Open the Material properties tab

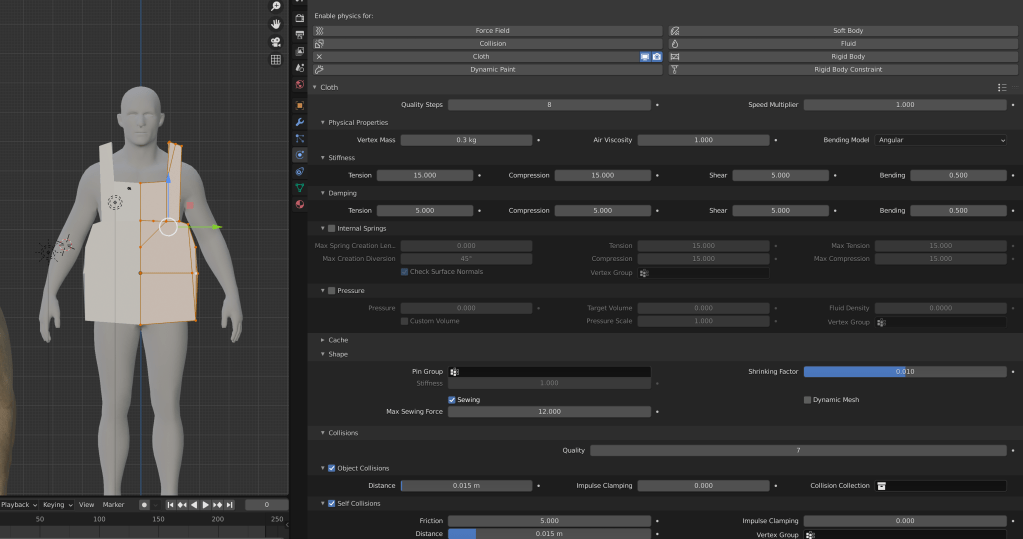pyautogui.click(x=300, y=205)
